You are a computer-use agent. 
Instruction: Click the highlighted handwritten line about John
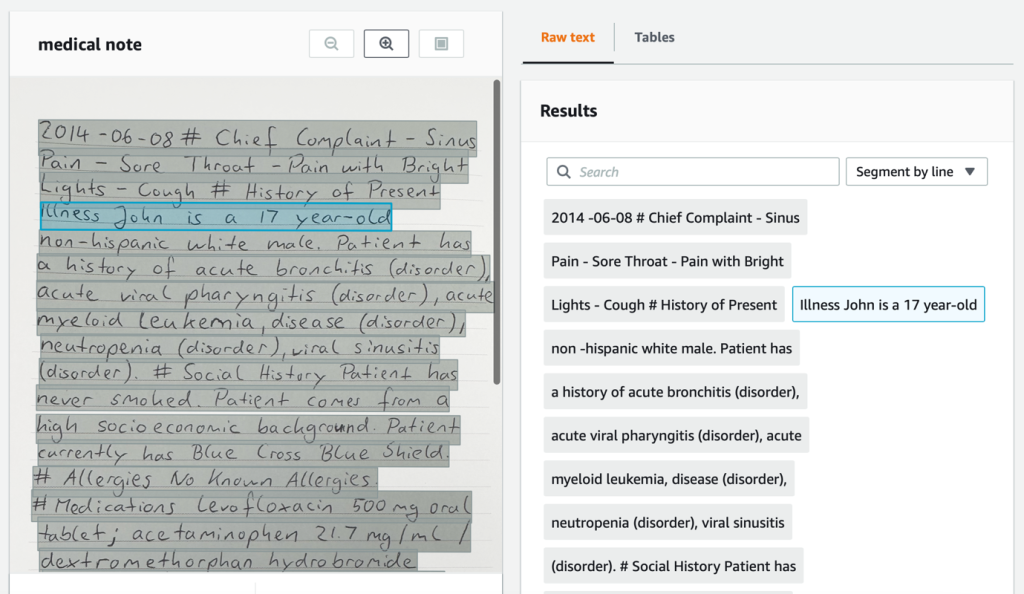(215, 217)
